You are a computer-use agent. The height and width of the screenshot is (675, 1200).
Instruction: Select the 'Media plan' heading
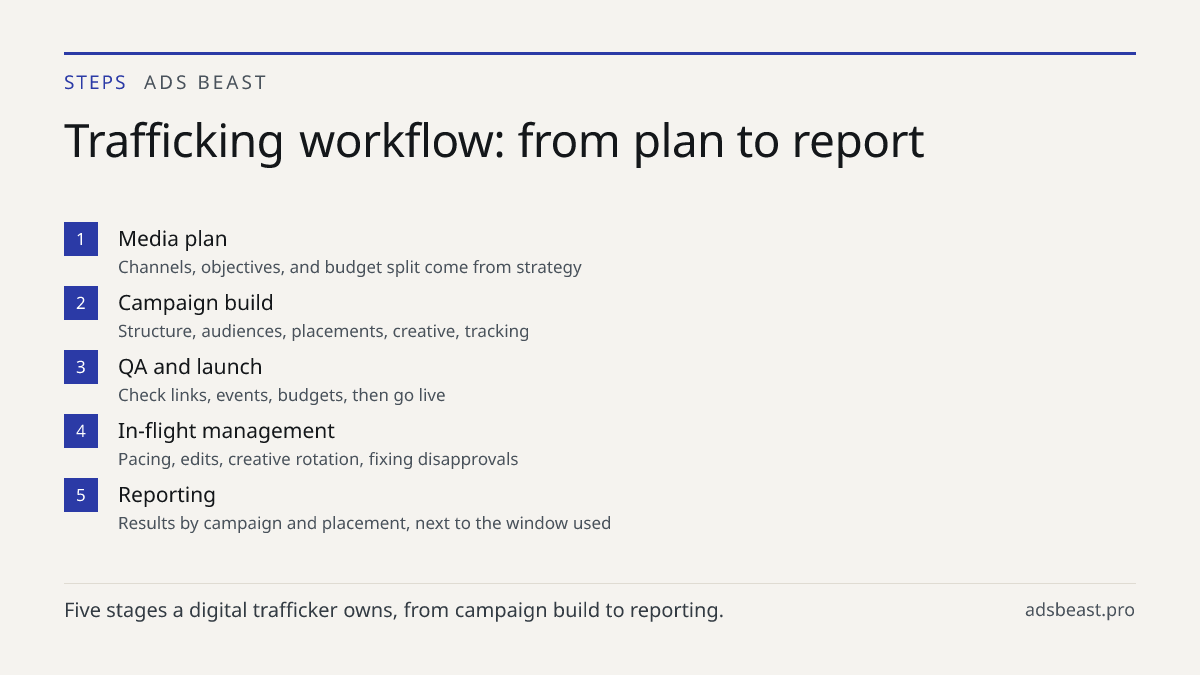(172, 239)
